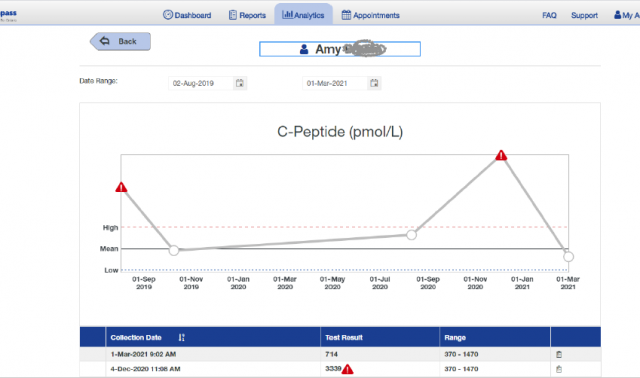
Task: Open the Support link
Action: (x=584, y=16)
